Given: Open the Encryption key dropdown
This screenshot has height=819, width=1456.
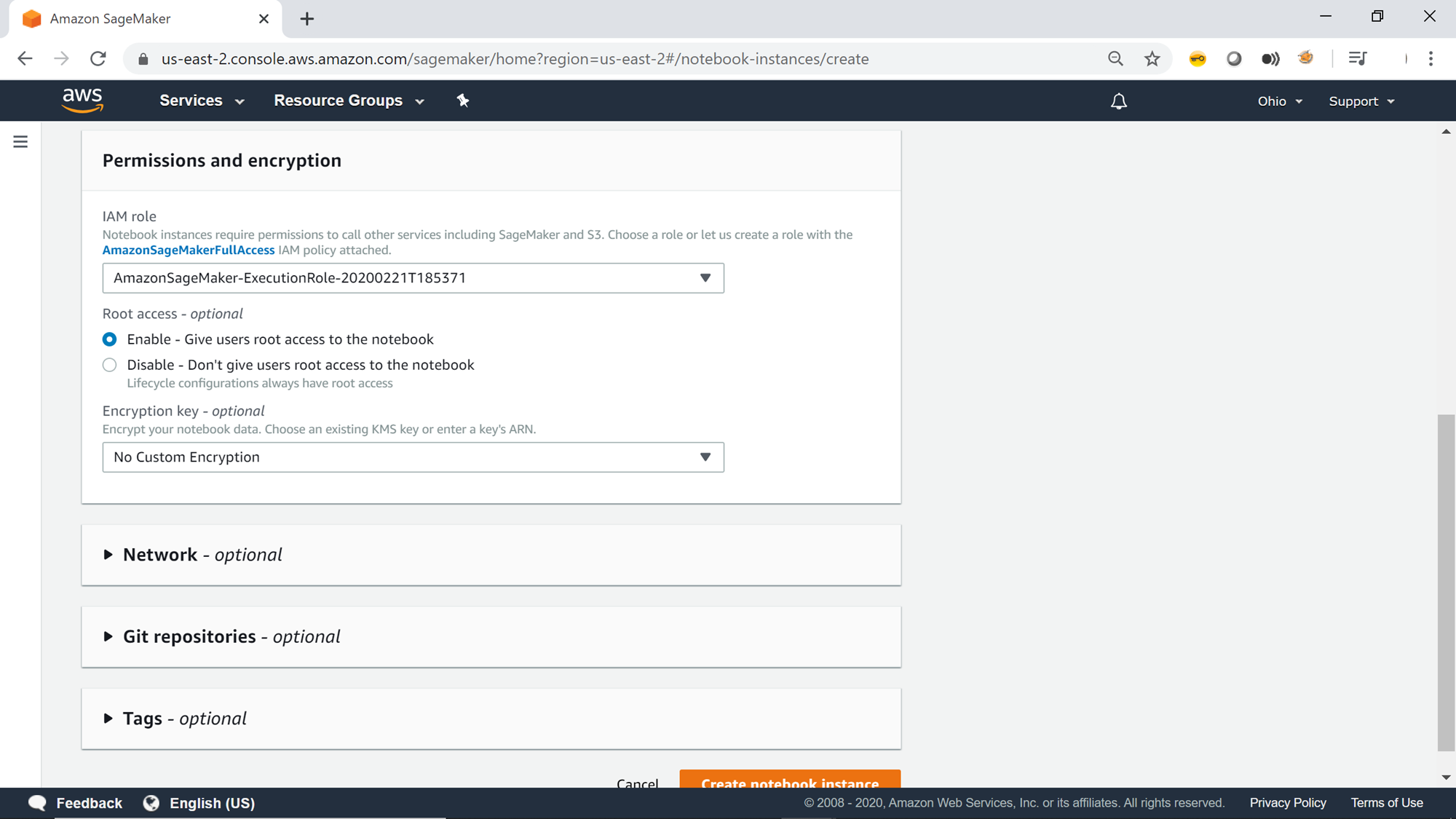Looking at the screenshot, I should [x=413, y=457].
